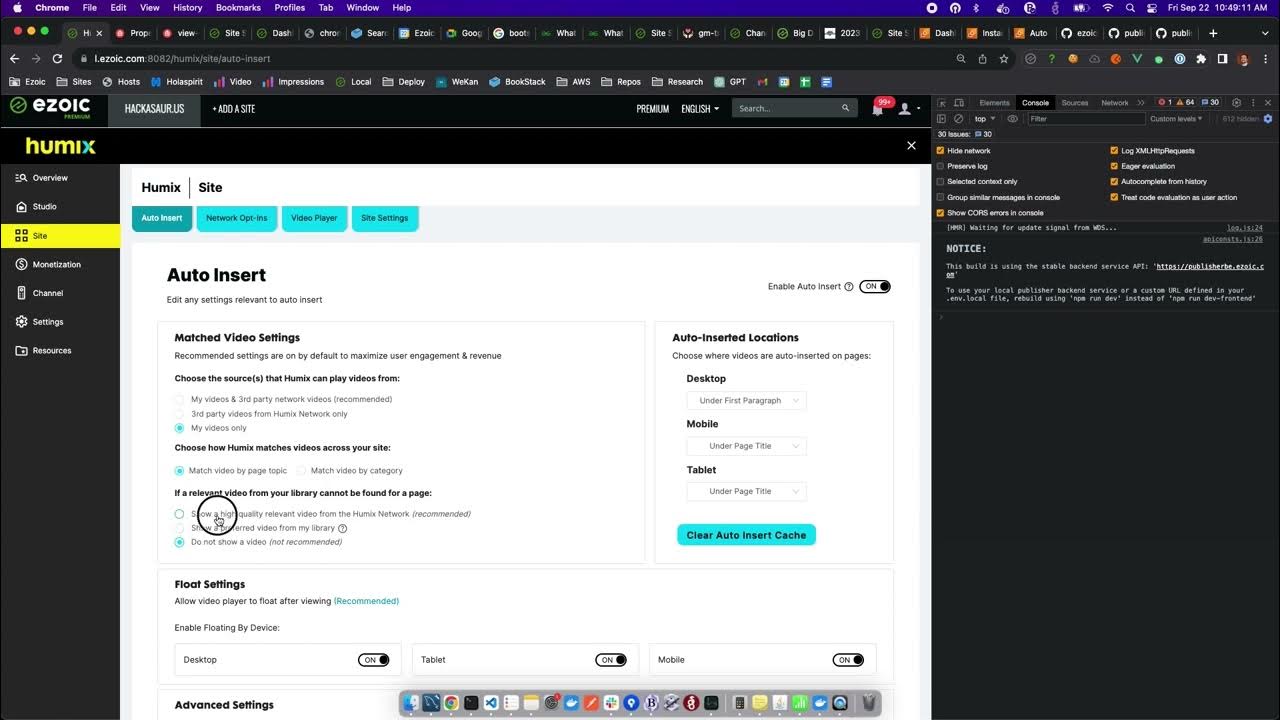Turn off Desktop floating toggle
The image size is (1280, 720).
[x=373, y=660]
